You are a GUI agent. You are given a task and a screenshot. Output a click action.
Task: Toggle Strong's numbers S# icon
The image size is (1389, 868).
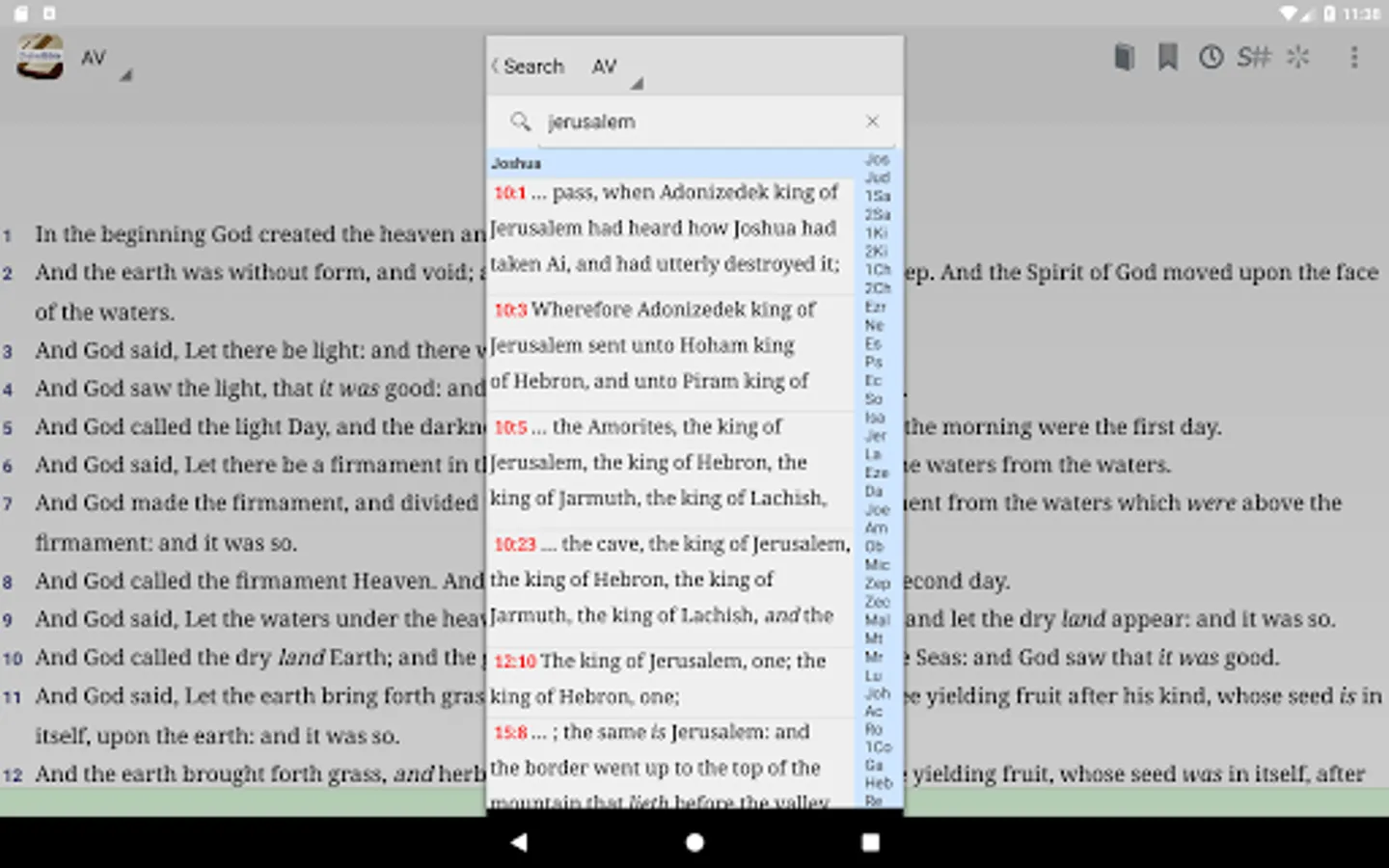1253,57
